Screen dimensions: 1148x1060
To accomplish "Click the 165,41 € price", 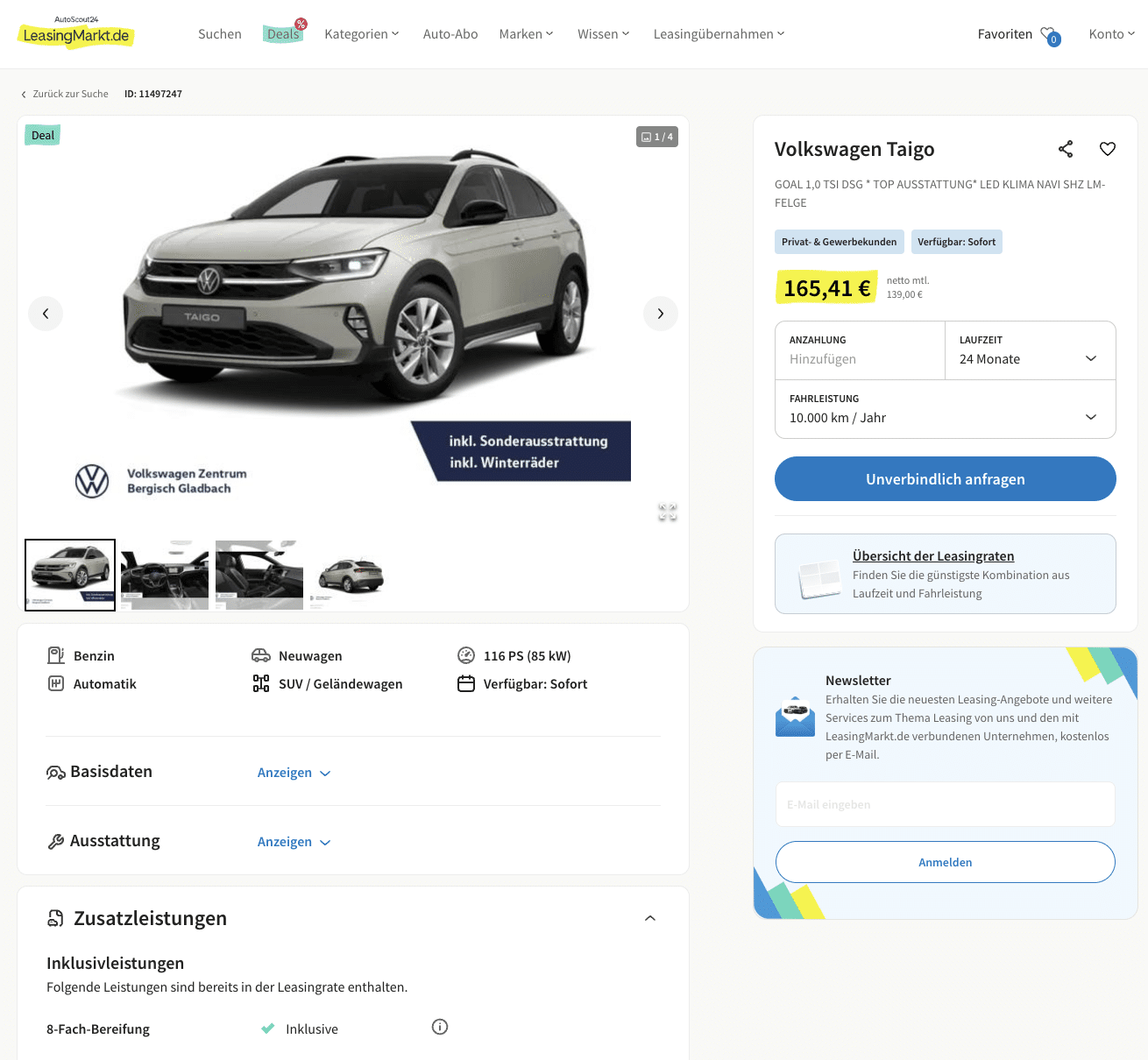I will click(x=826, y=287).
